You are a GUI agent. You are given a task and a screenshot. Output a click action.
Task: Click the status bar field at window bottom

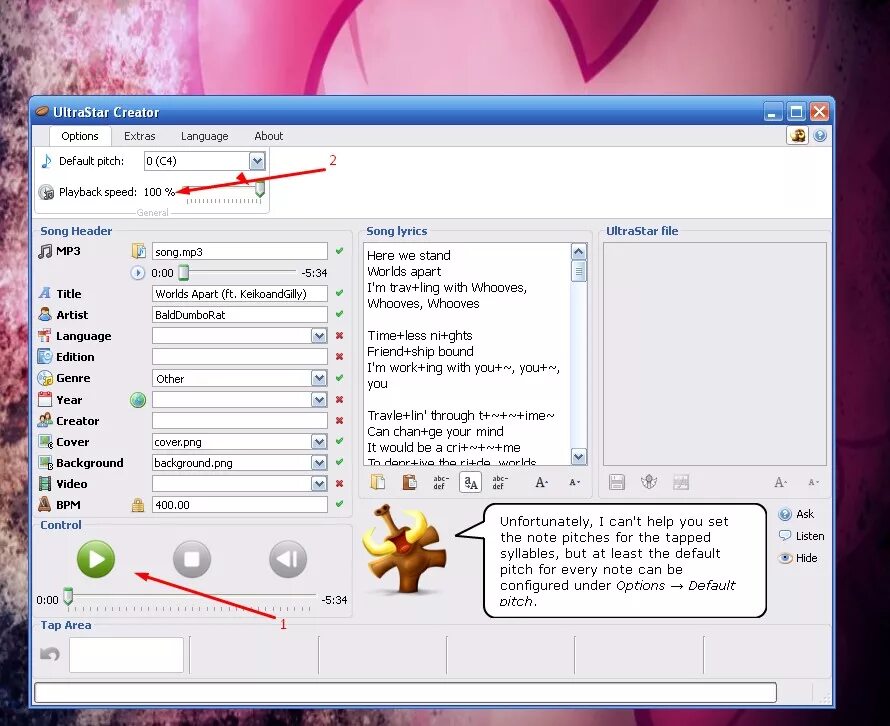click(x=405, y=693)
